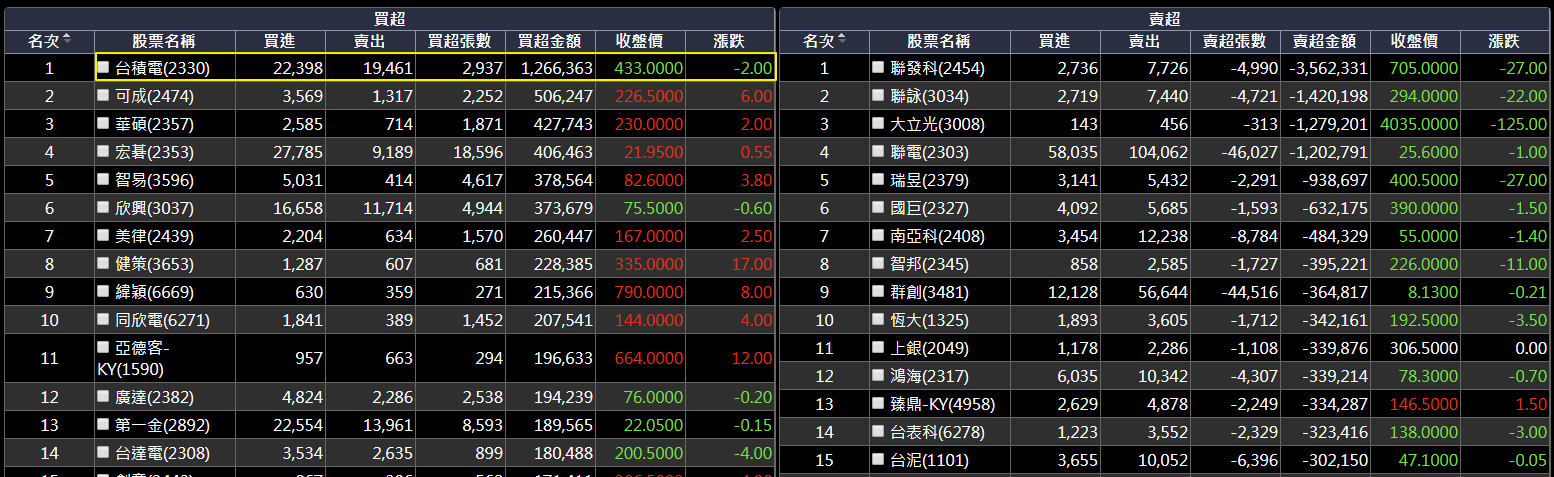Check the 欣興(3037) row checkbox
The width and height of the screenshot is (1554, 477).
click(104, 208)
